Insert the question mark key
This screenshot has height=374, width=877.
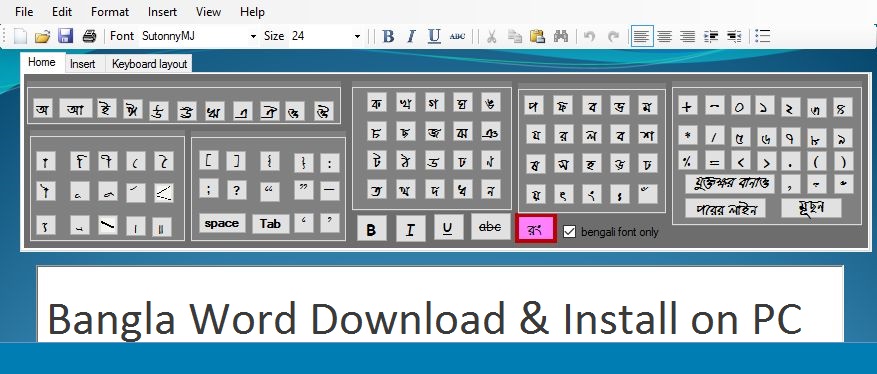pyautogui.click(x=237, y=190)
